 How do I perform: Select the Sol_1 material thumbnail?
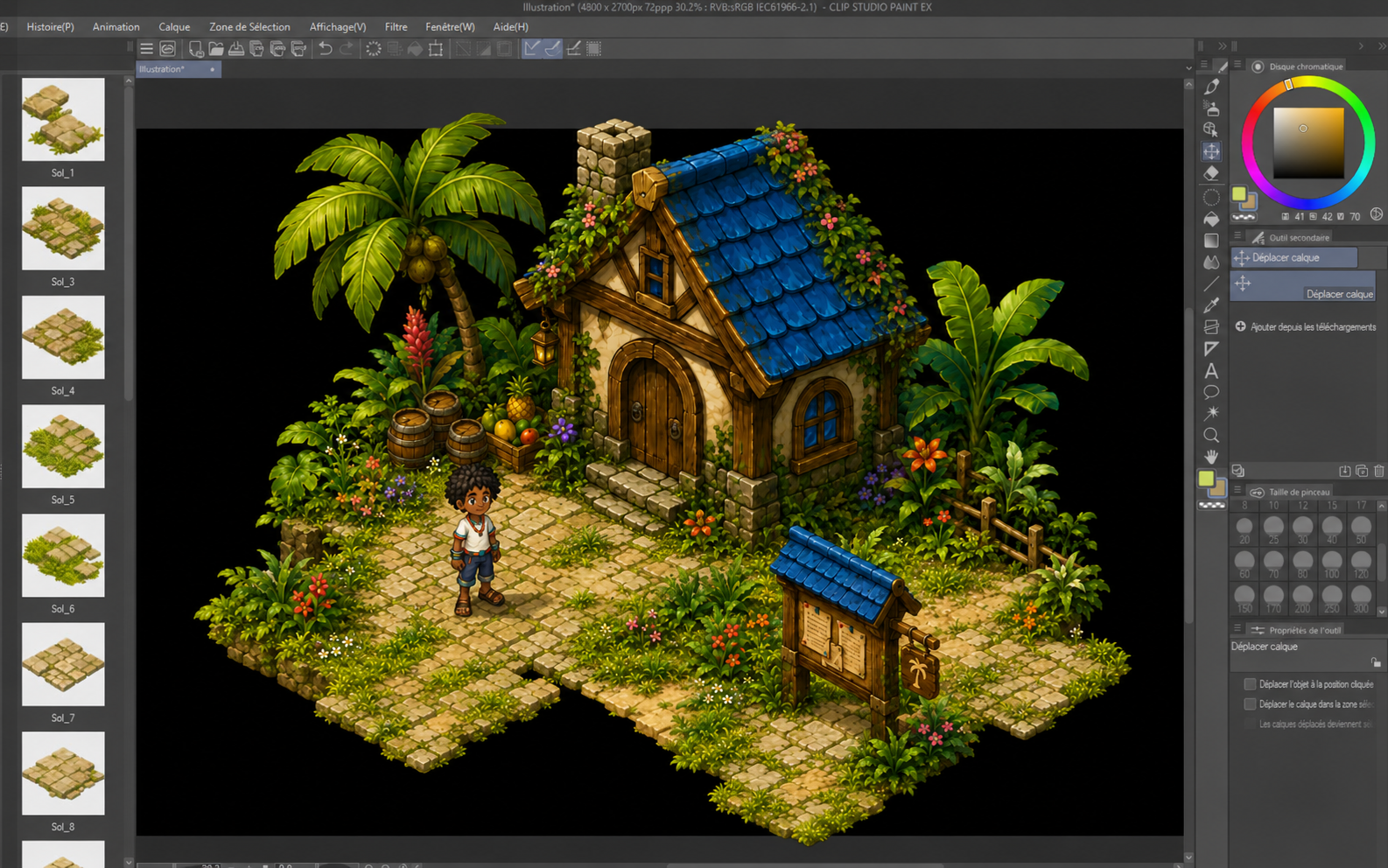pyautogui.click(x=63, y=119)
